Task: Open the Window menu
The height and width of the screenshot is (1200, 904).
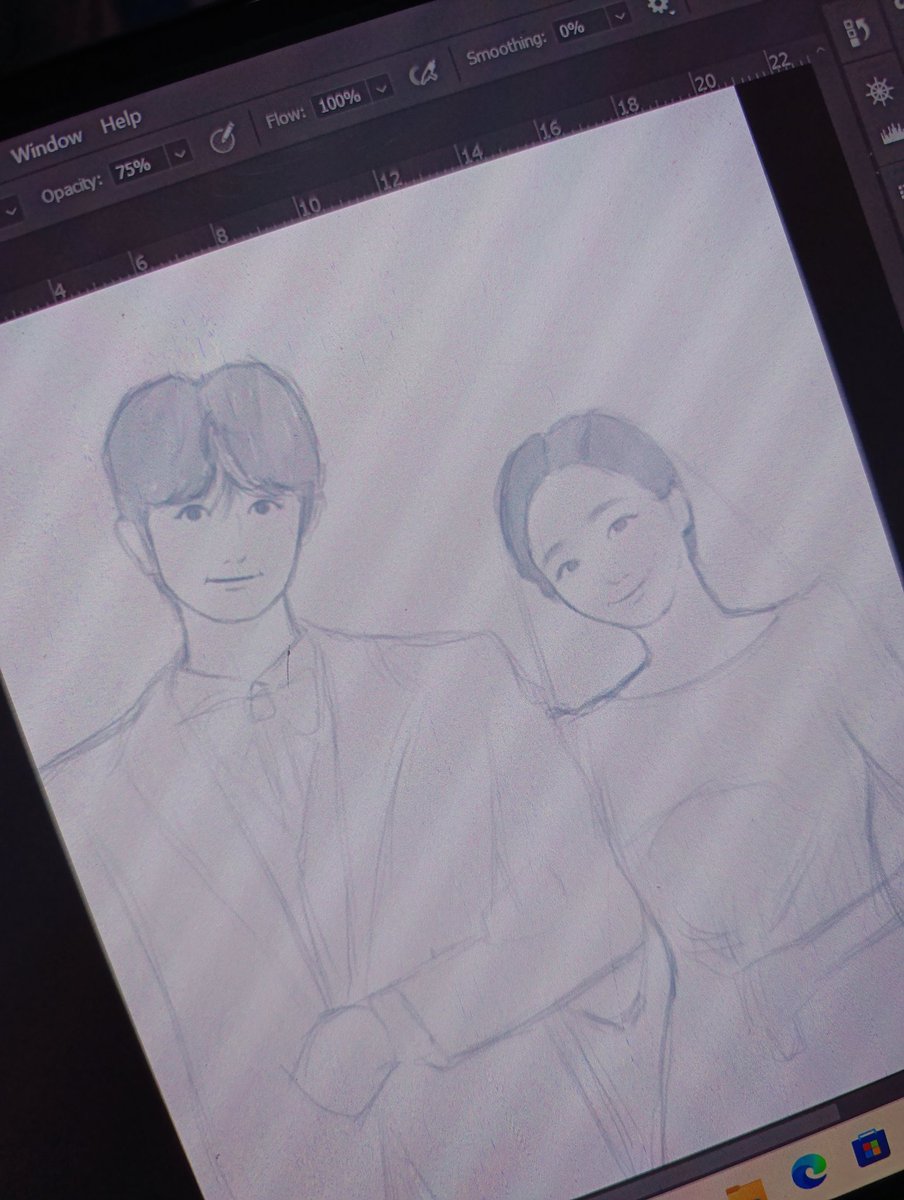Action: (46, 146)
